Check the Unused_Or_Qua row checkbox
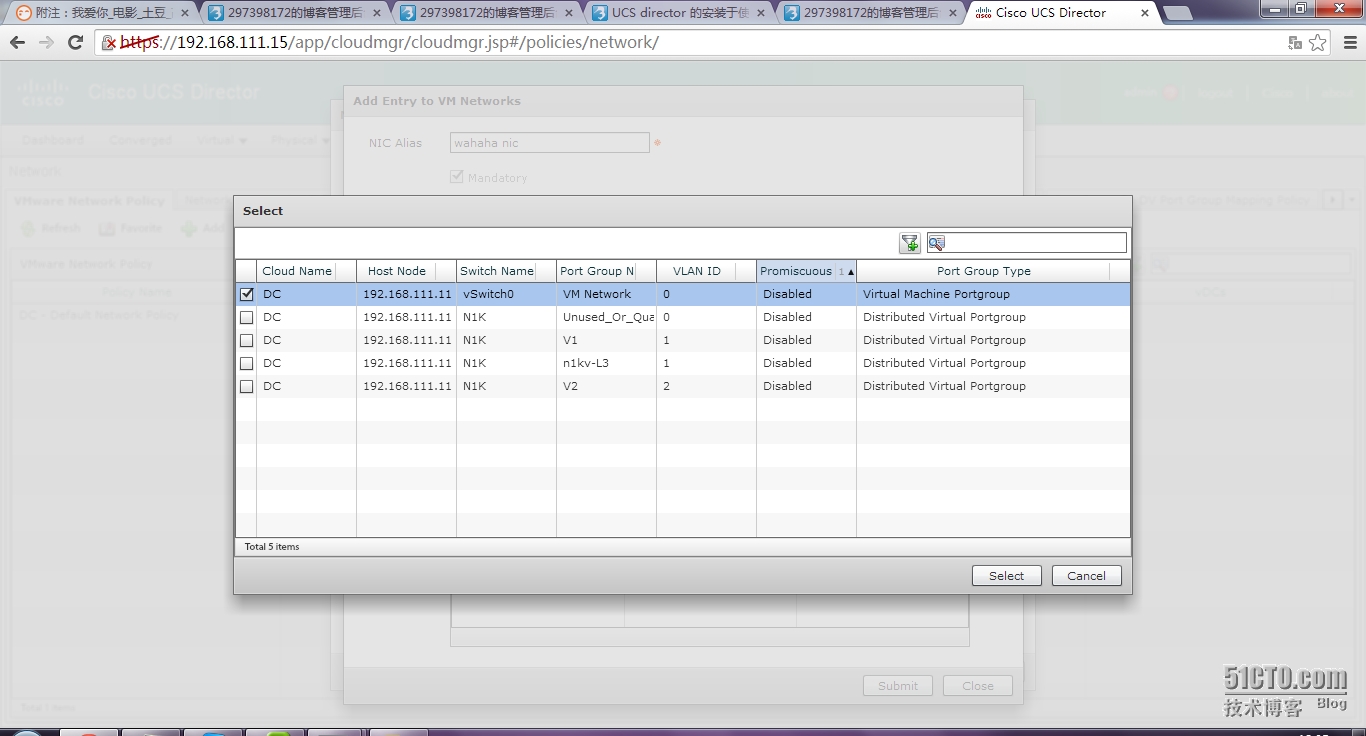This screenshot has height=736, width=1366. tap(246, 317)
